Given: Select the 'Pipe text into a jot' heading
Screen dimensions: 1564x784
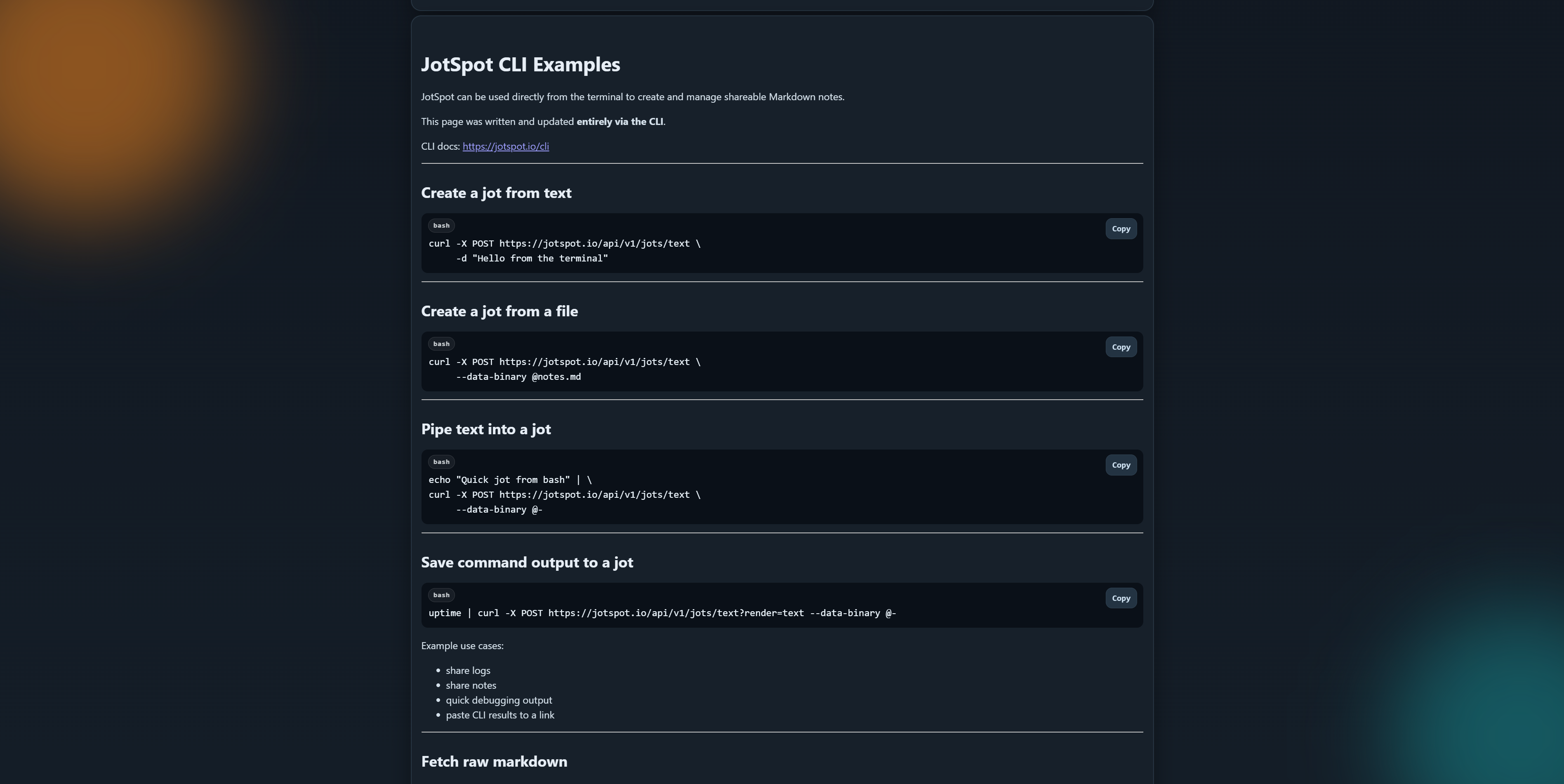Looking at the screenshot, I should pos(486,429).
